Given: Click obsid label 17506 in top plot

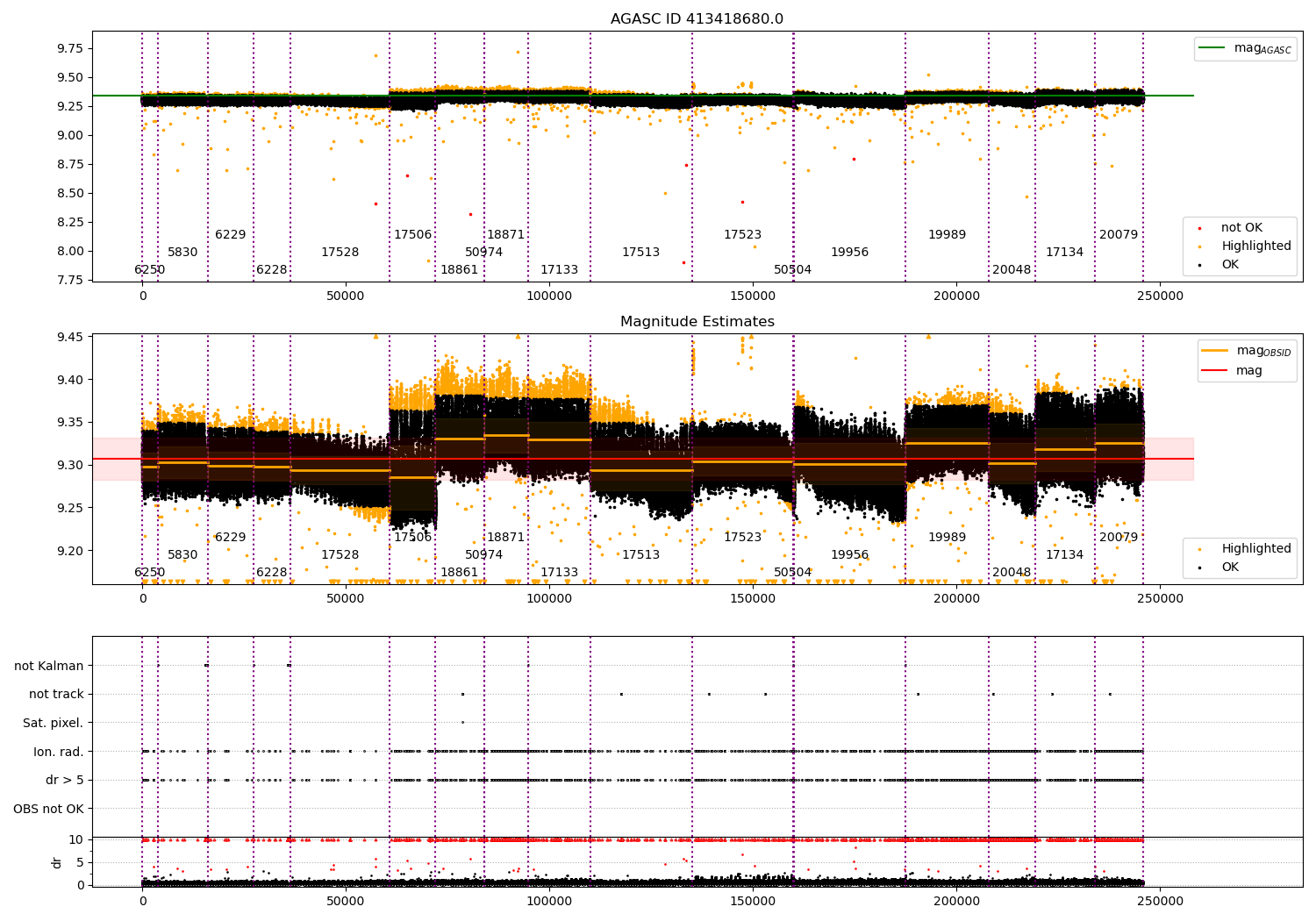Looking at the screenshot, I should click(x=412, y=234).
